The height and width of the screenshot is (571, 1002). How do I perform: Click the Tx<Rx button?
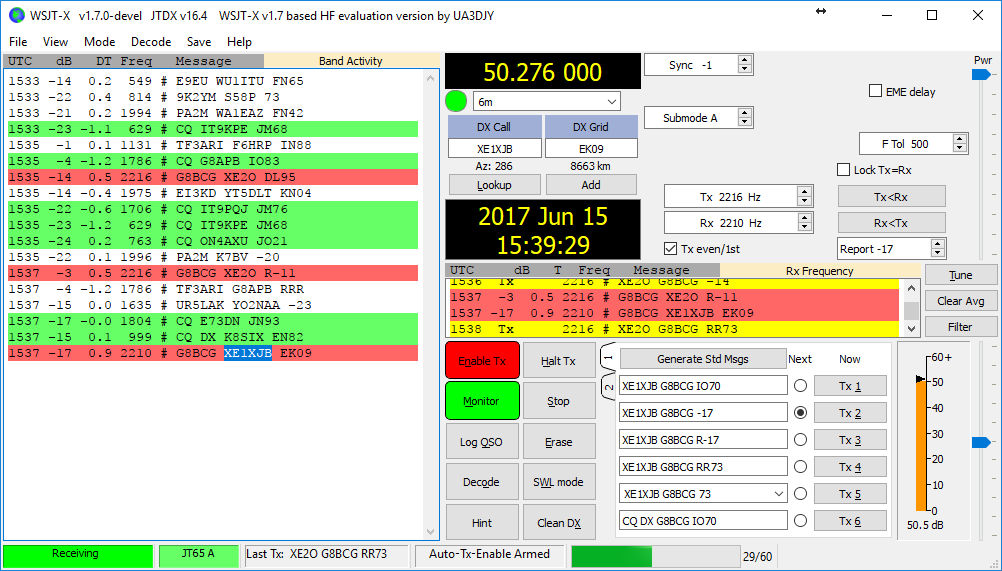(x=891, y=197)
